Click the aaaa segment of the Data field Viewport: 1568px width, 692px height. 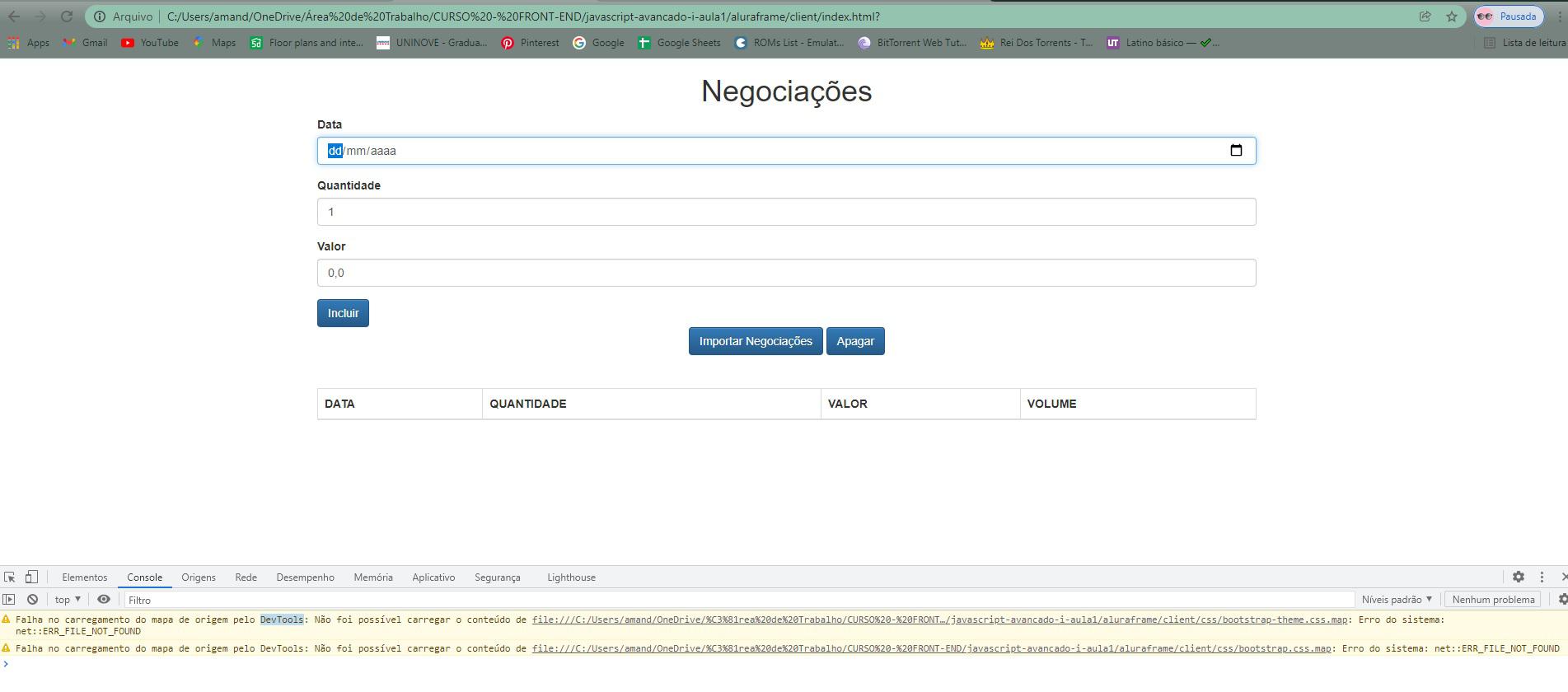[383, 151]
